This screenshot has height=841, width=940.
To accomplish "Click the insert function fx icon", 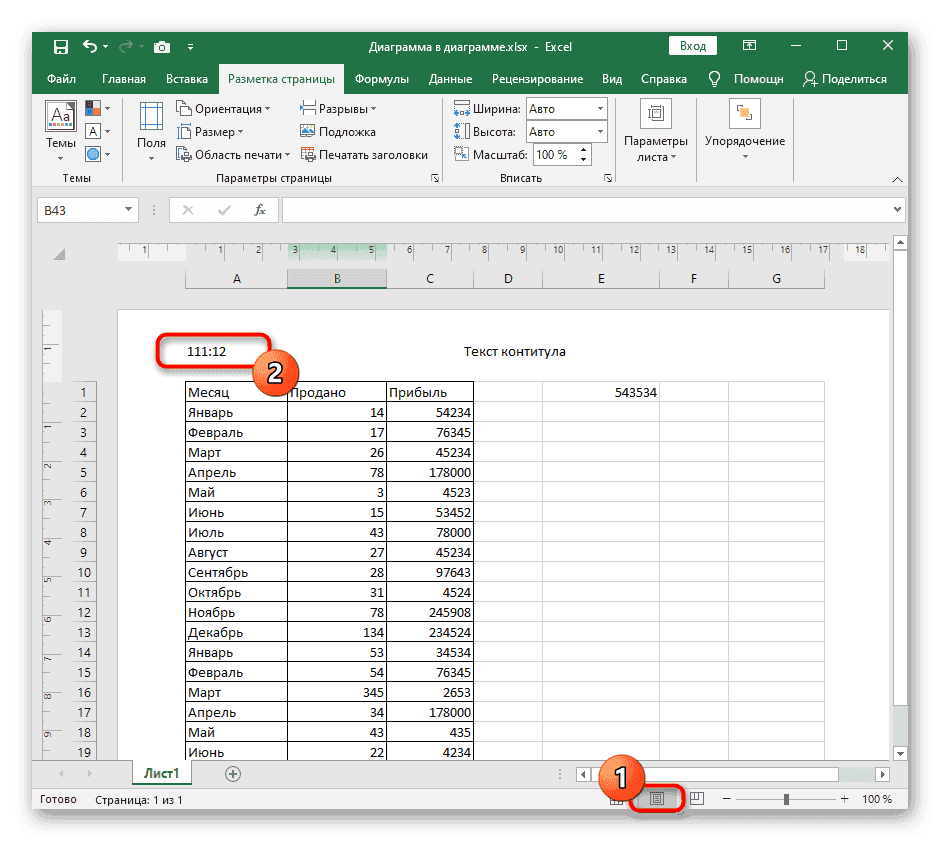I will (x=260, y=210).
